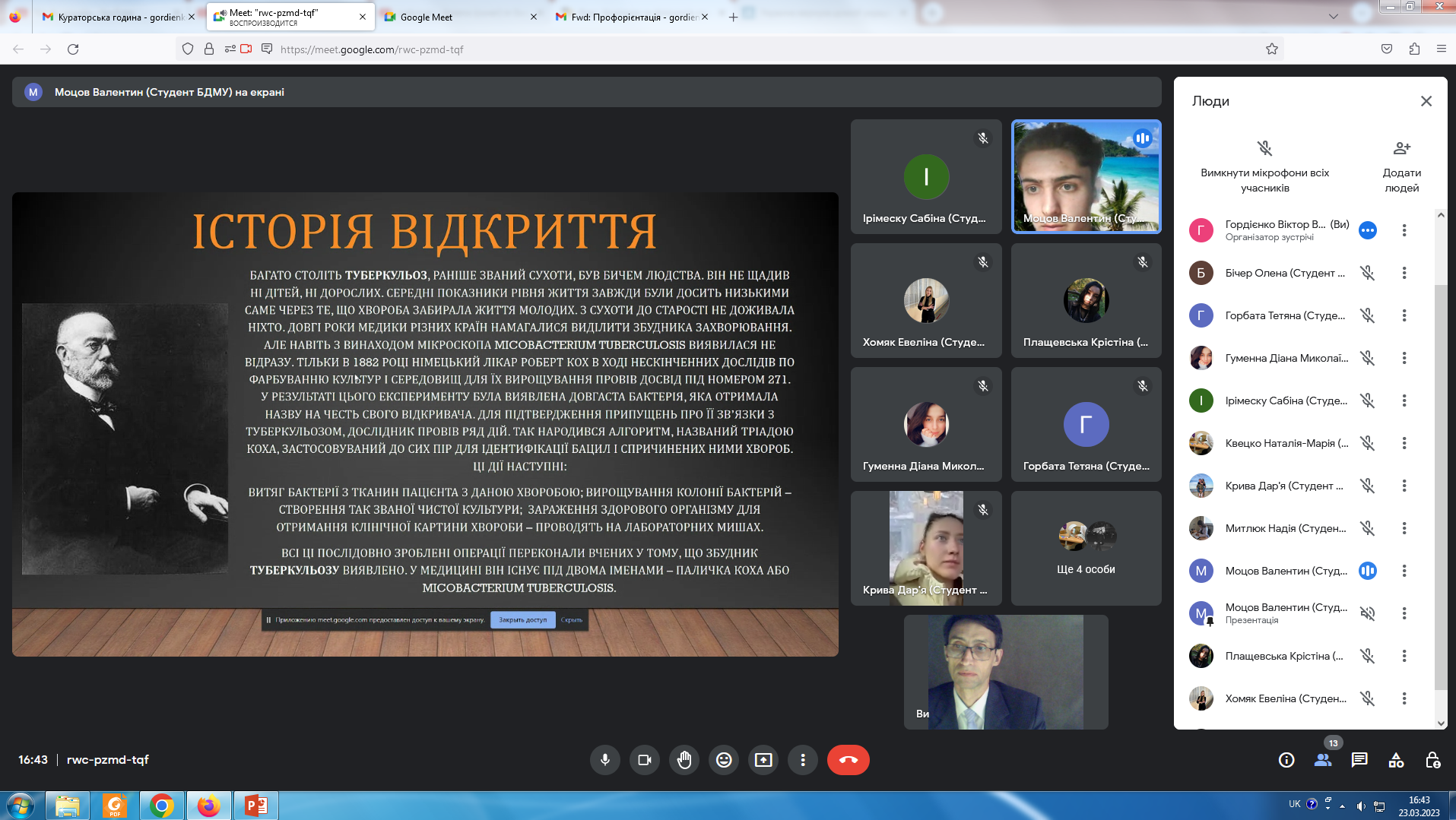Open more options for Гуменна Діана
This screenshot has width=1456, height=820.
[x=1404, y=358]
